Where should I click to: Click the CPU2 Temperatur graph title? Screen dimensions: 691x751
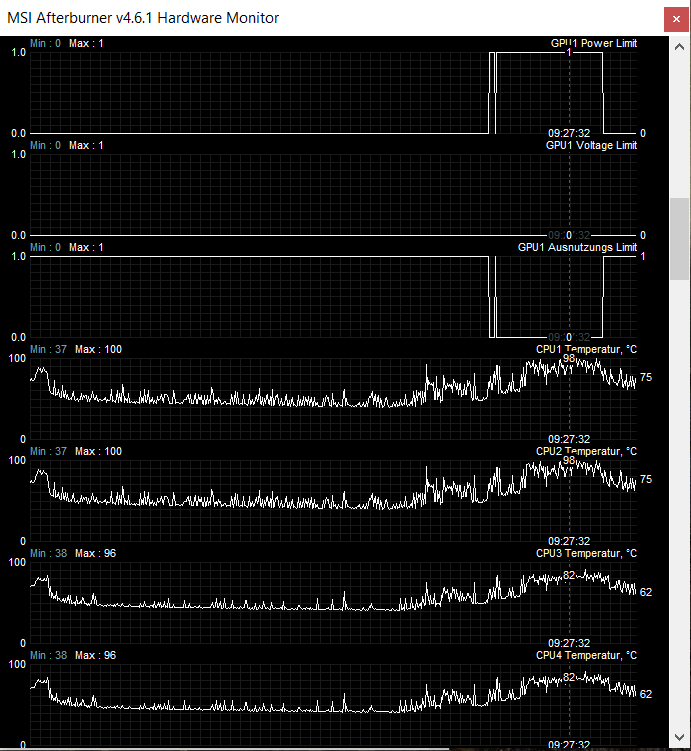point(586,451)
